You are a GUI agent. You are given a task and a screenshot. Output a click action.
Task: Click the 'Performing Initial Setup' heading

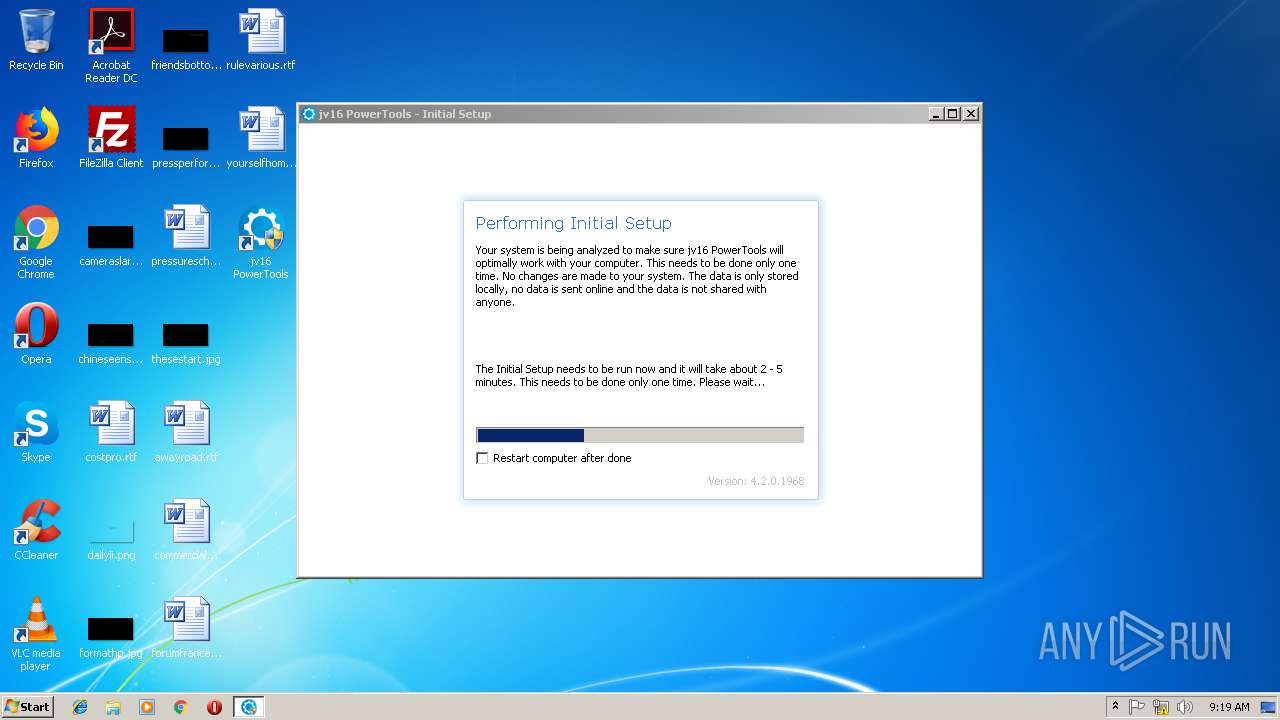573,223
